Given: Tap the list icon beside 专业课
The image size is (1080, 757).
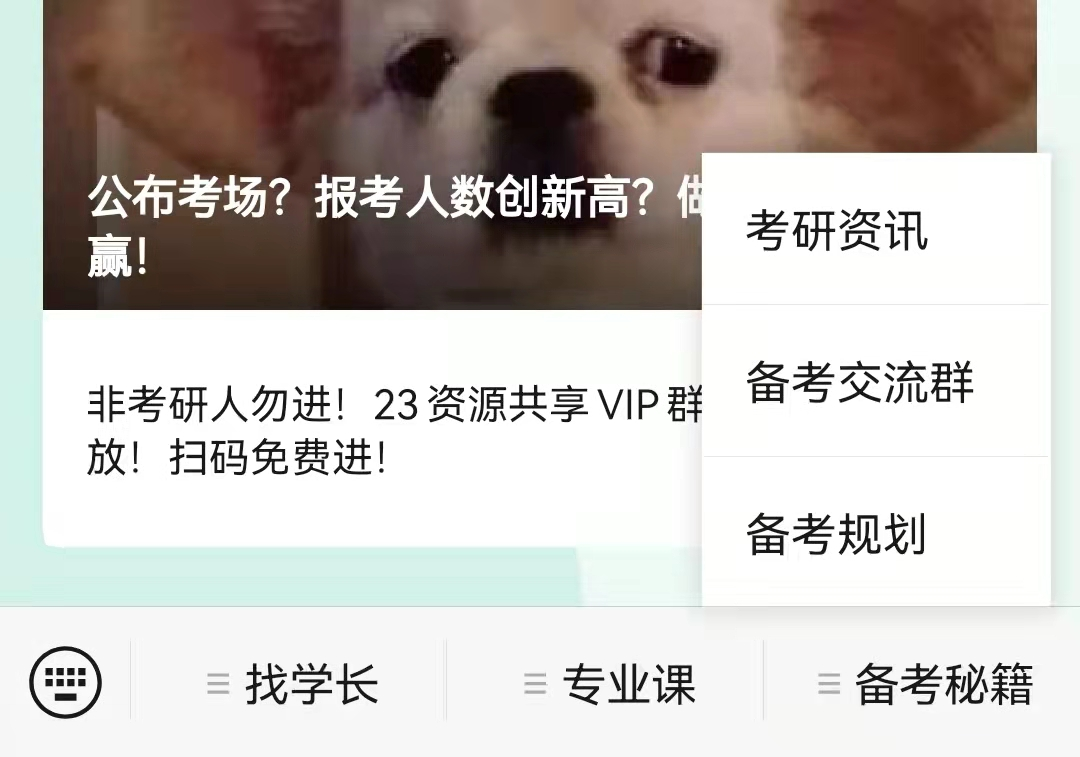Looking at the screenshot, I should click(535, 683).
